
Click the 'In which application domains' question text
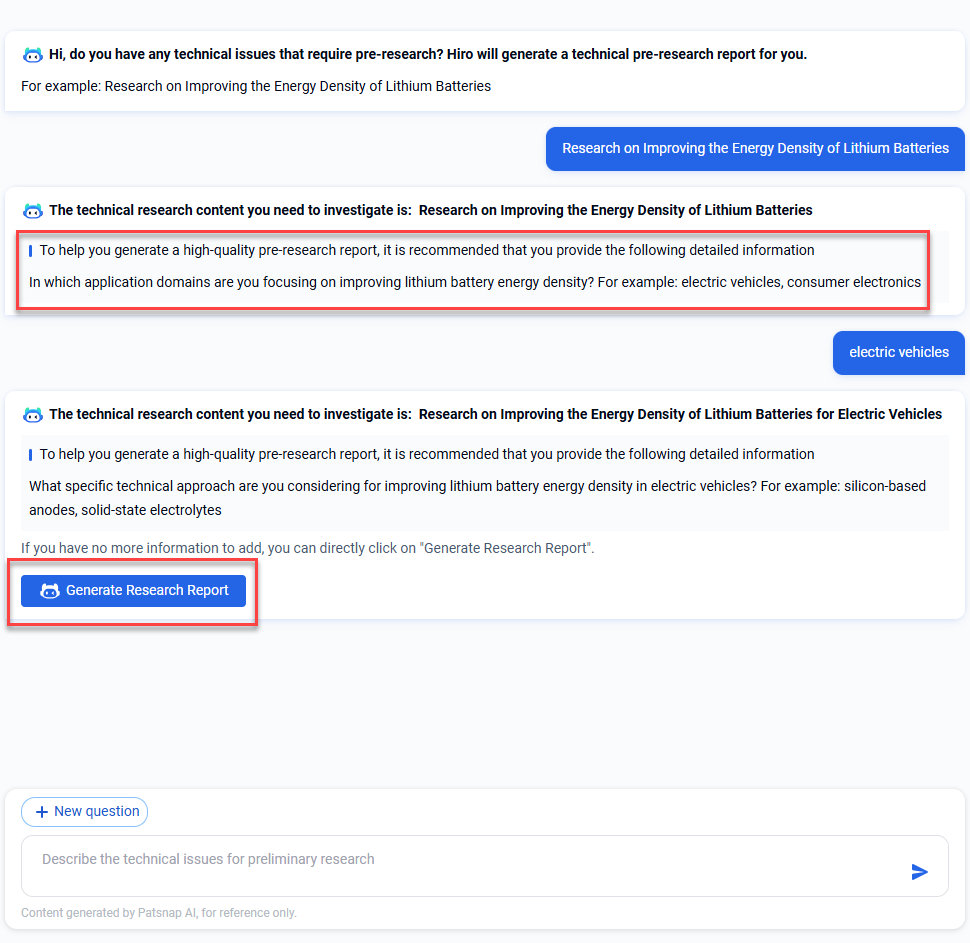(x=474, y=282)
